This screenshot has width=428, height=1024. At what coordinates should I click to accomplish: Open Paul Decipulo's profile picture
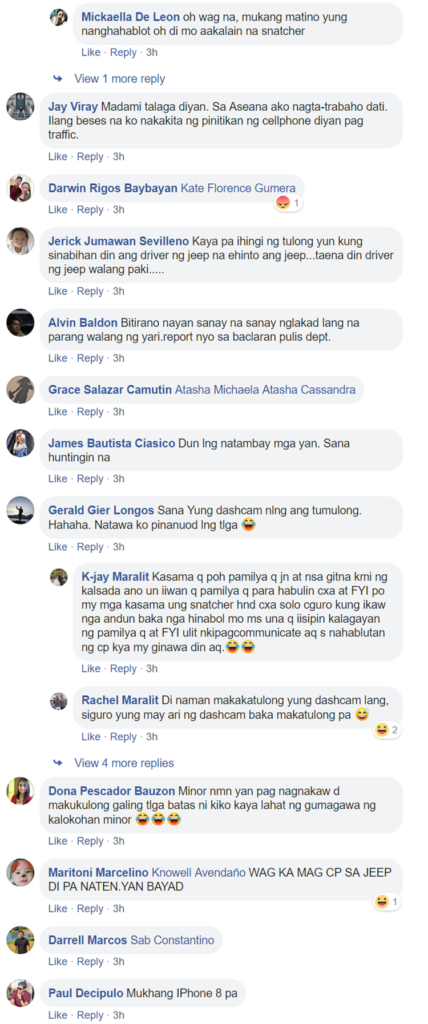20,993
